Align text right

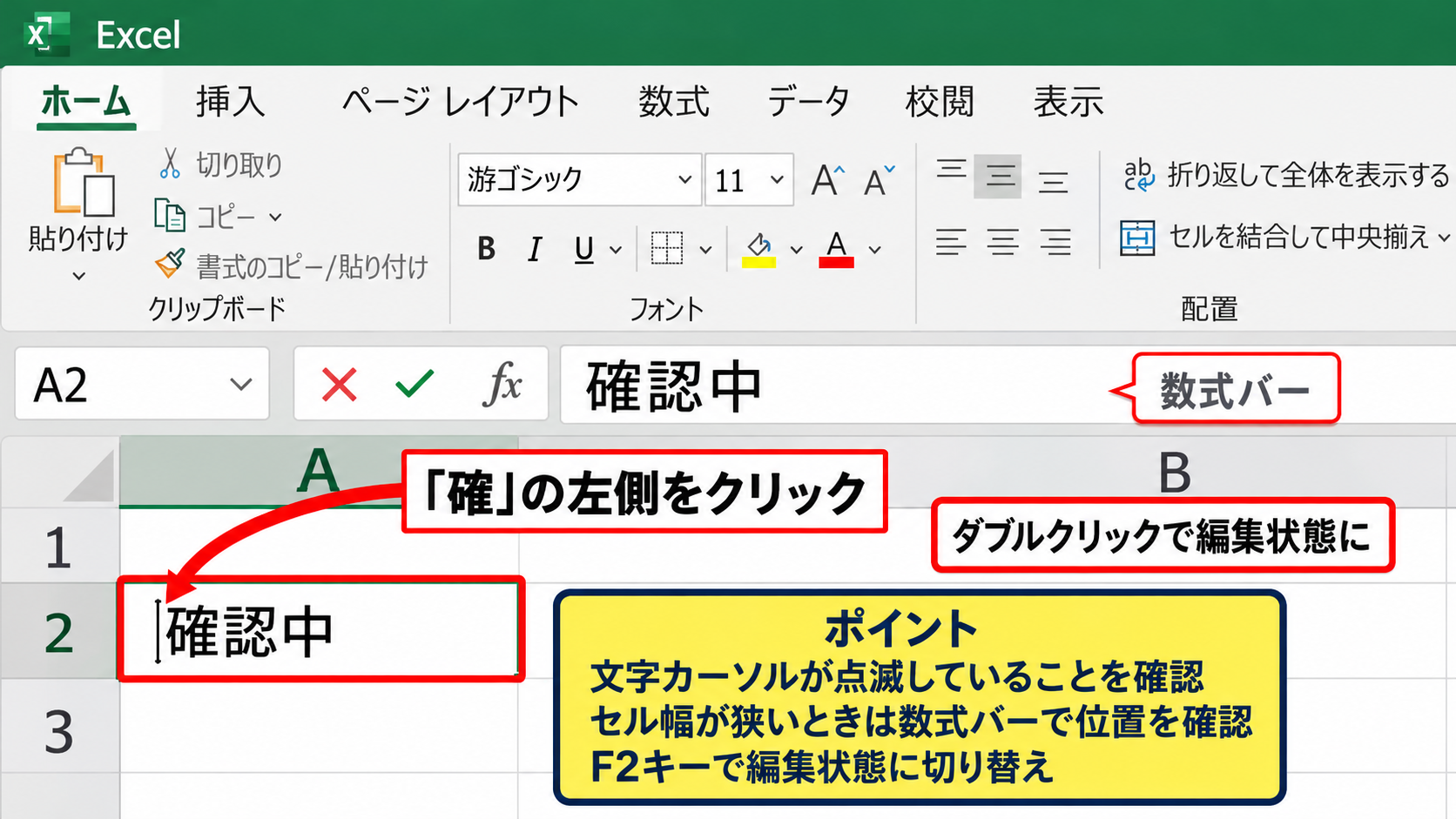tap(1055, 241)
